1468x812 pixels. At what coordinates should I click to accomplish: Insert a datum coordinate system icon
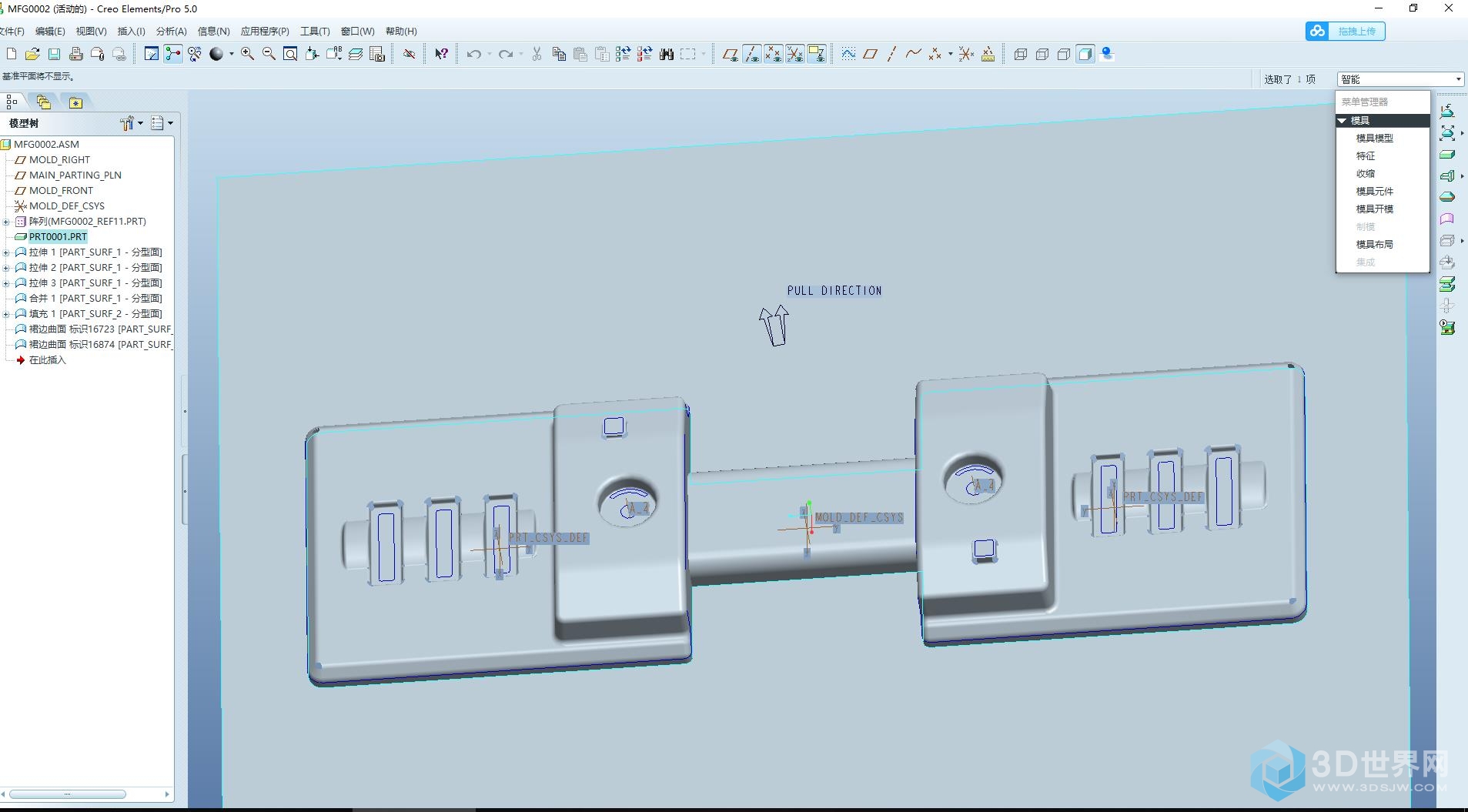pyautogui.click(x=966, y=54)
